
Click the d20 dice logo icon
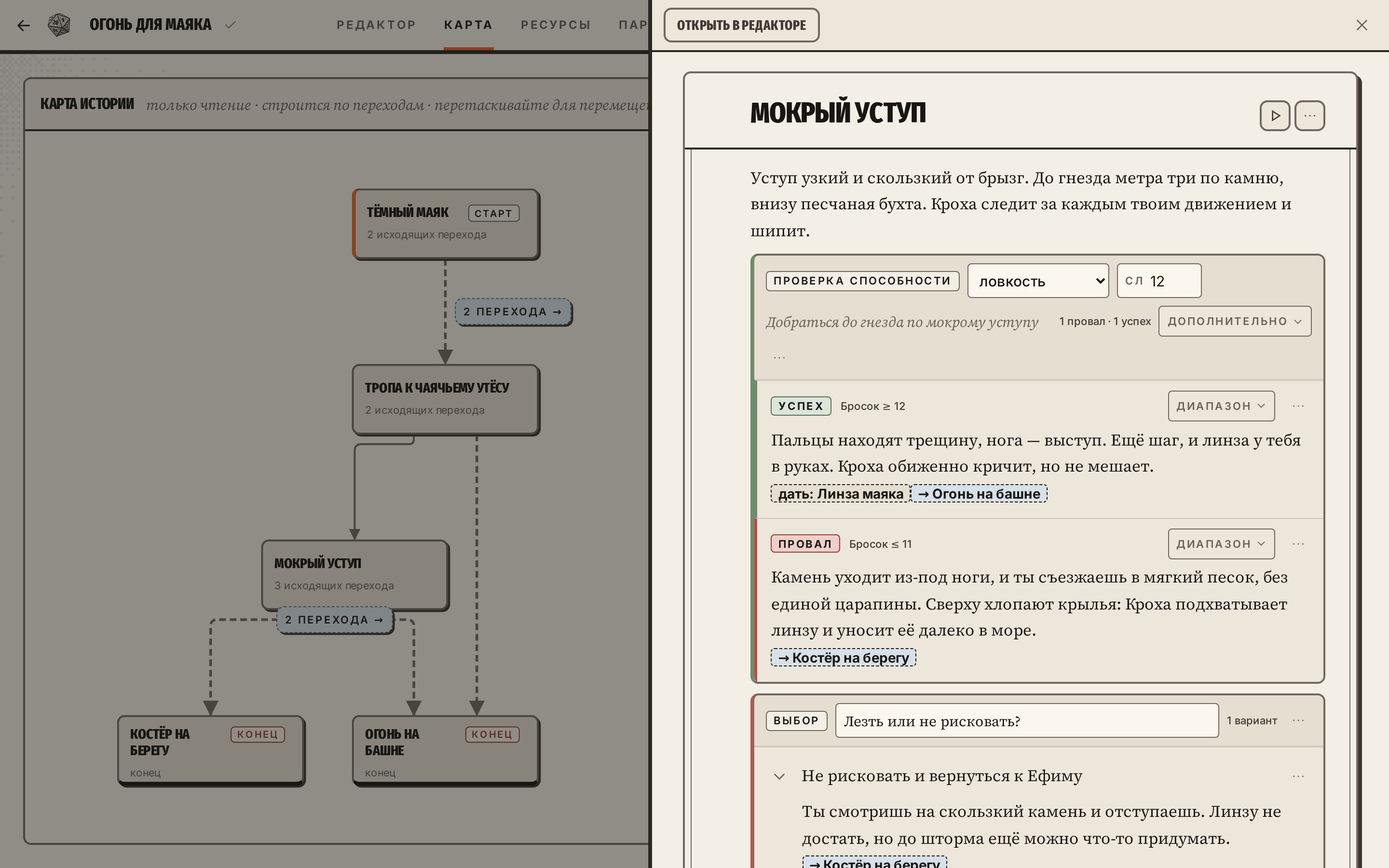[59, 25]
